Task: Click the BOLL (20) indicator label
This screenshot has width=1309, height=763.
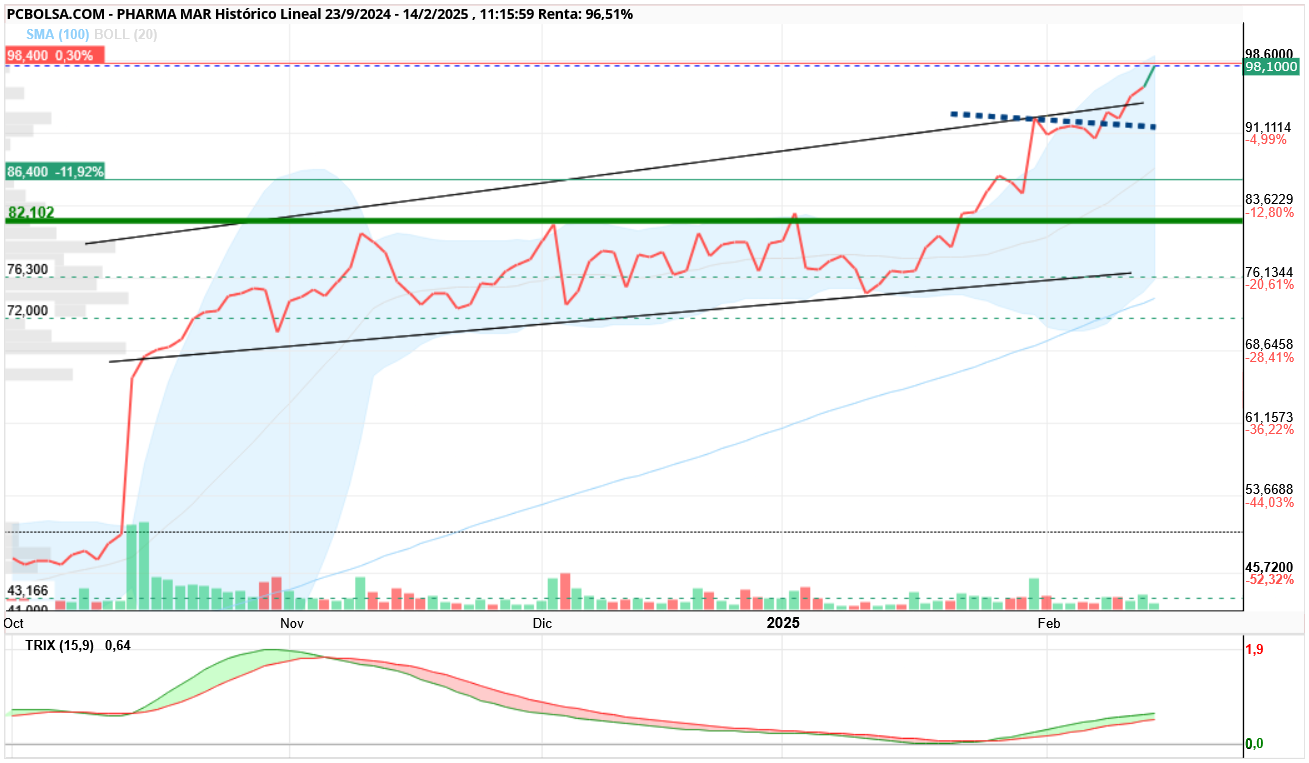Action: (x=117, y=34)
